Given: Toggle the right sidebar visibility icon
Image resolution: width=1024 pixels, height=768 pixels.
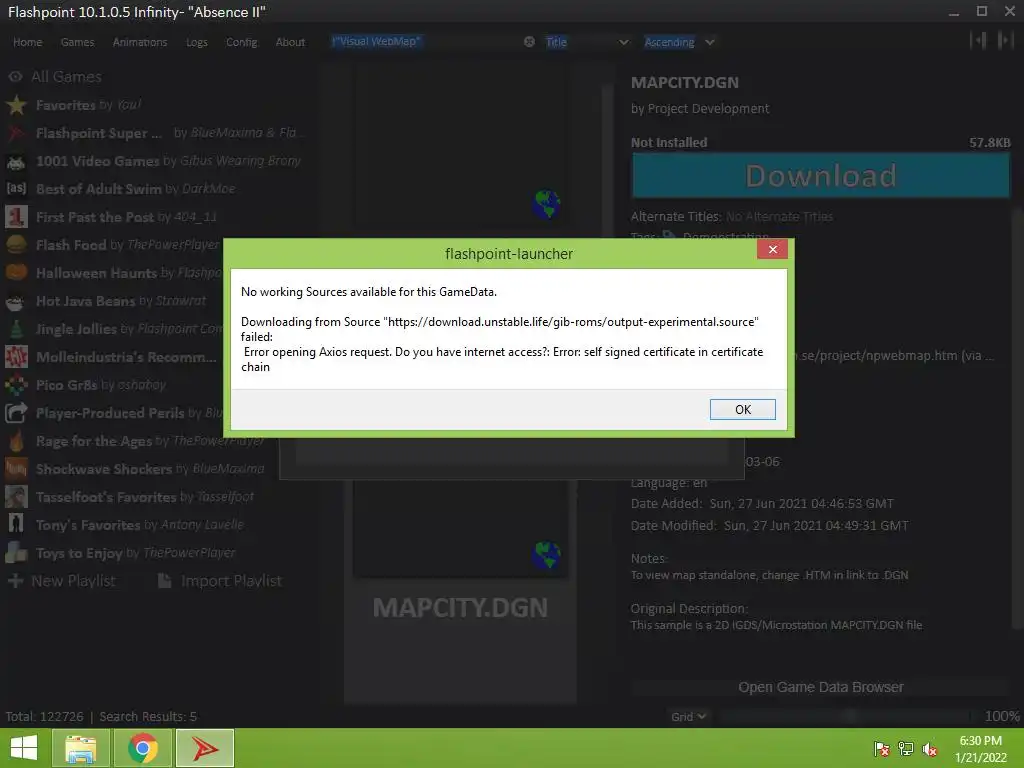Looking at the screenshot, I should (1004, 40).
